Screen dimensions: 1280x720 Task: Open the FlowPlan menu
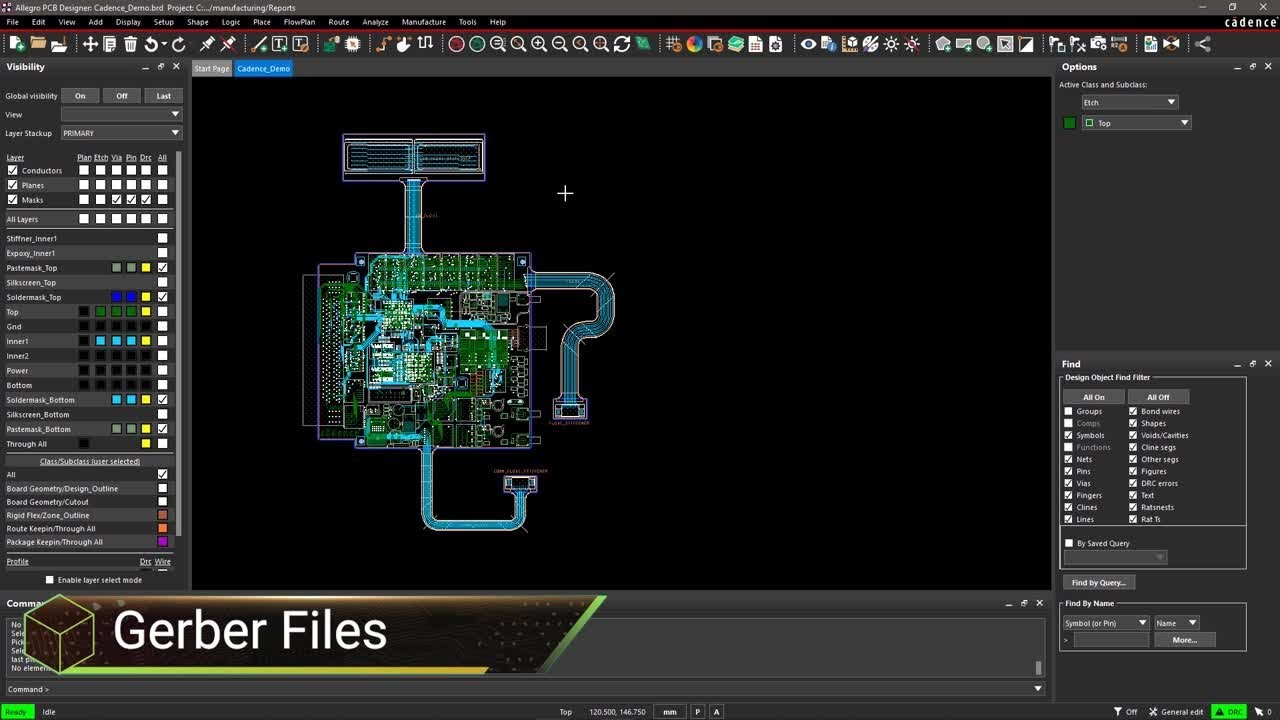pyautogui.click(x=299, y=22)
